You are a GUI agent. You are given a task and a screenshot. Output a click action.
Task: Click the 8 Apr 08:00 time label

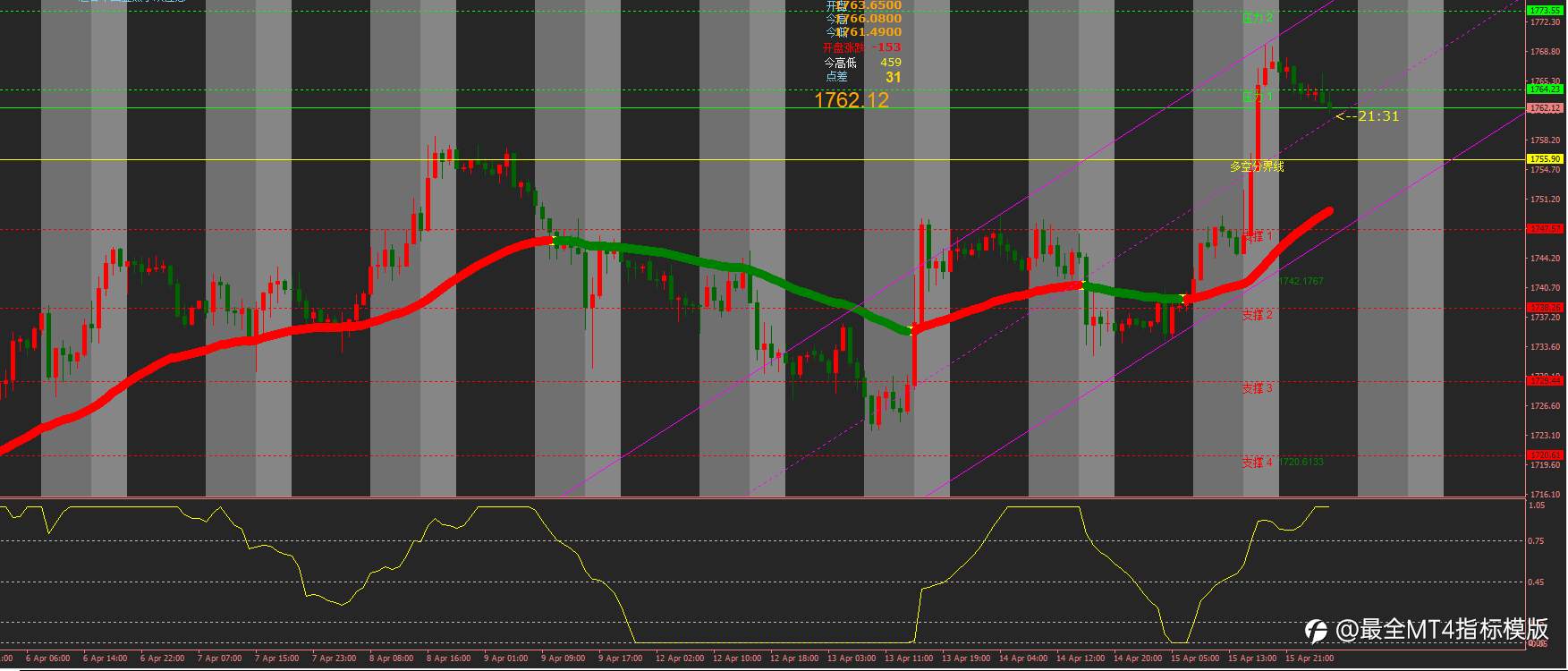pos(392,658)
